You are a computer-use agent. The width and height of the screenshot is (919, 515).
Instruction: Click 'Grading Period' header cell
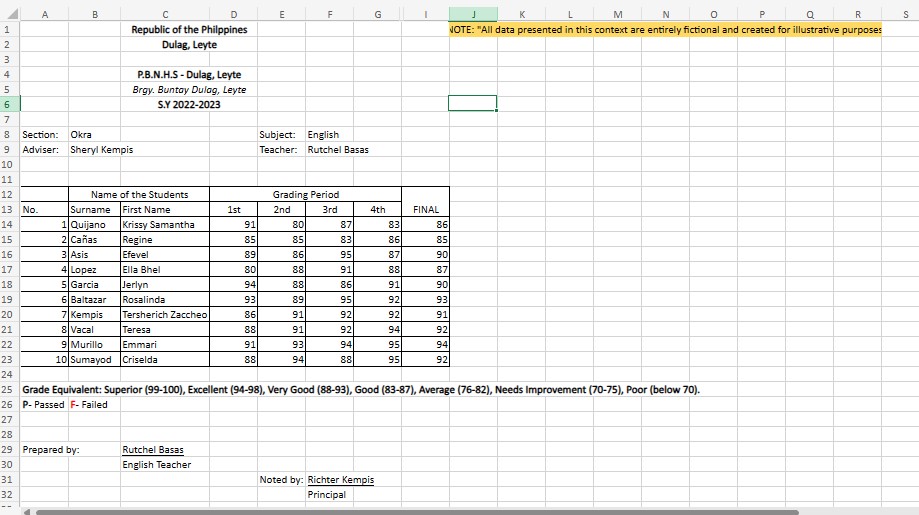pos(305,195)
